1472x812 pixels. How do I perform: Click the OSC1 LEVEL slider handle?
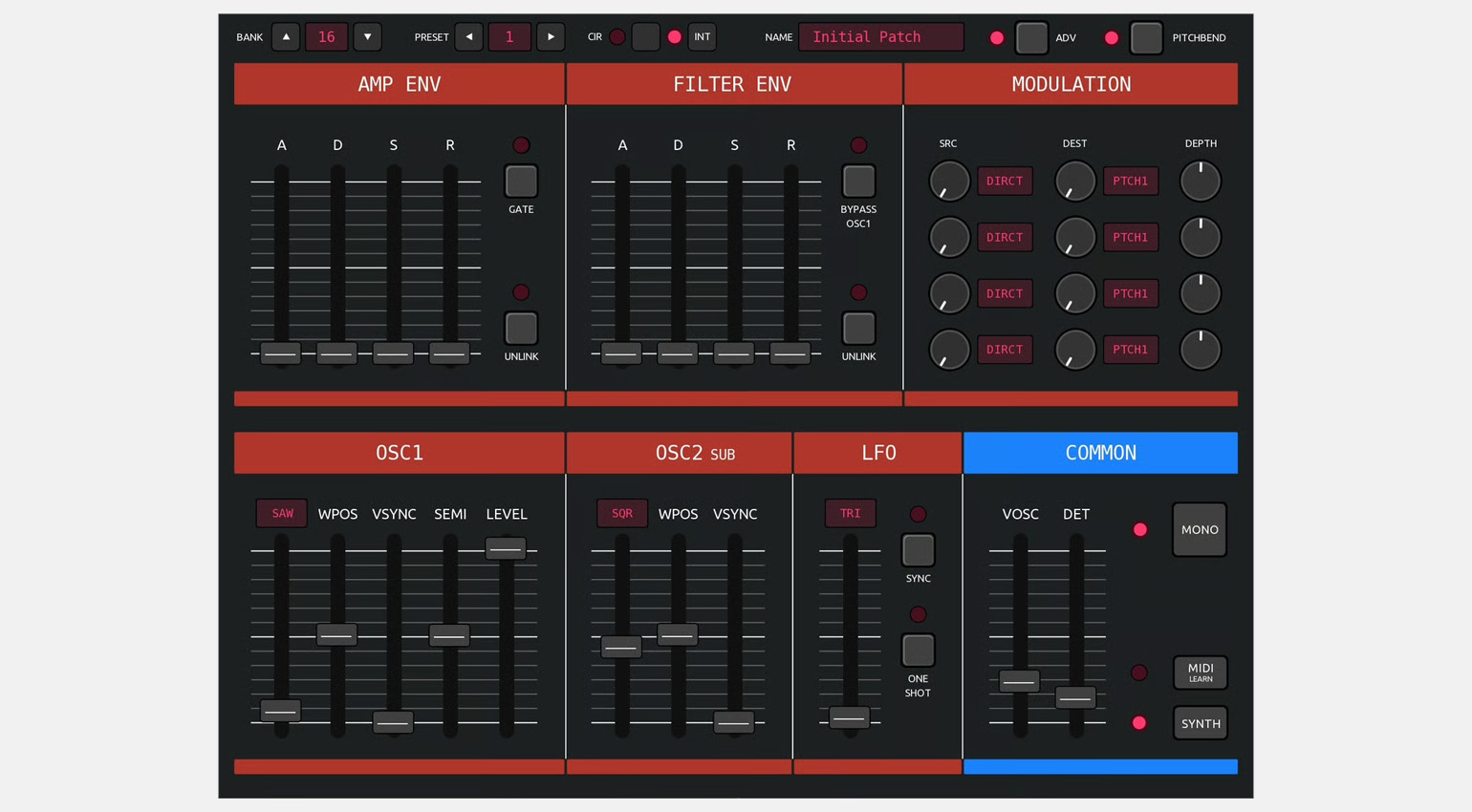point(506,549)
